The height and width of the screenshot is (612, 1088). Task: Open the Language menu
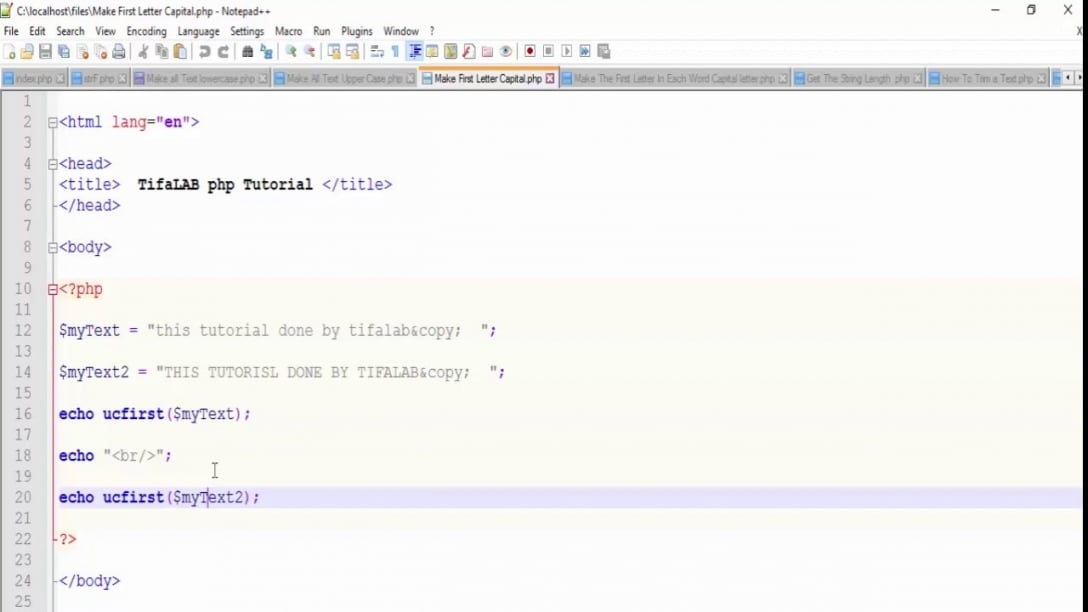pyautogui.click(x=198, y=31)
